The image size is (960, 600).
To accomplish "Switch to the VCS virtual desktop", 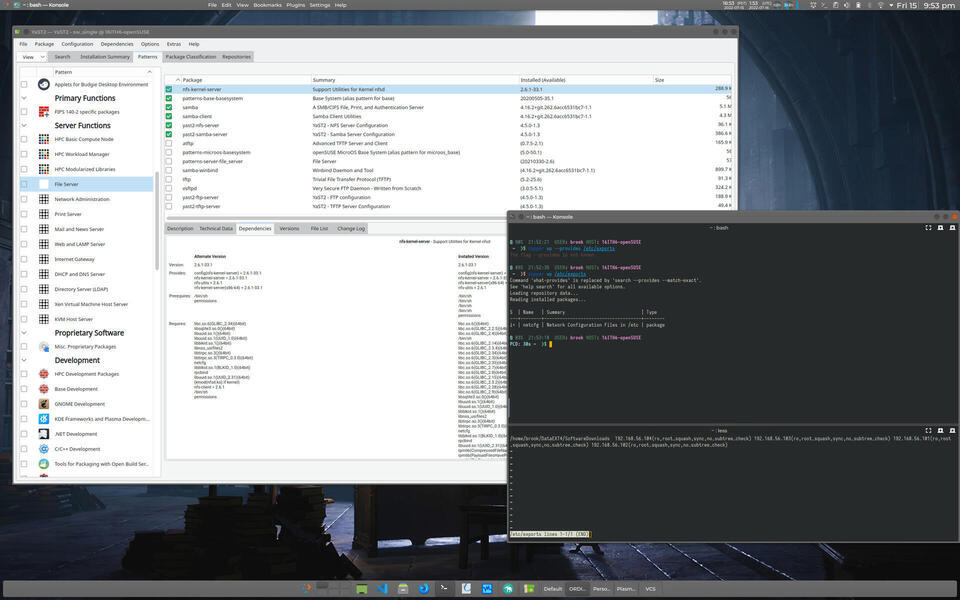I will (650, 589).
